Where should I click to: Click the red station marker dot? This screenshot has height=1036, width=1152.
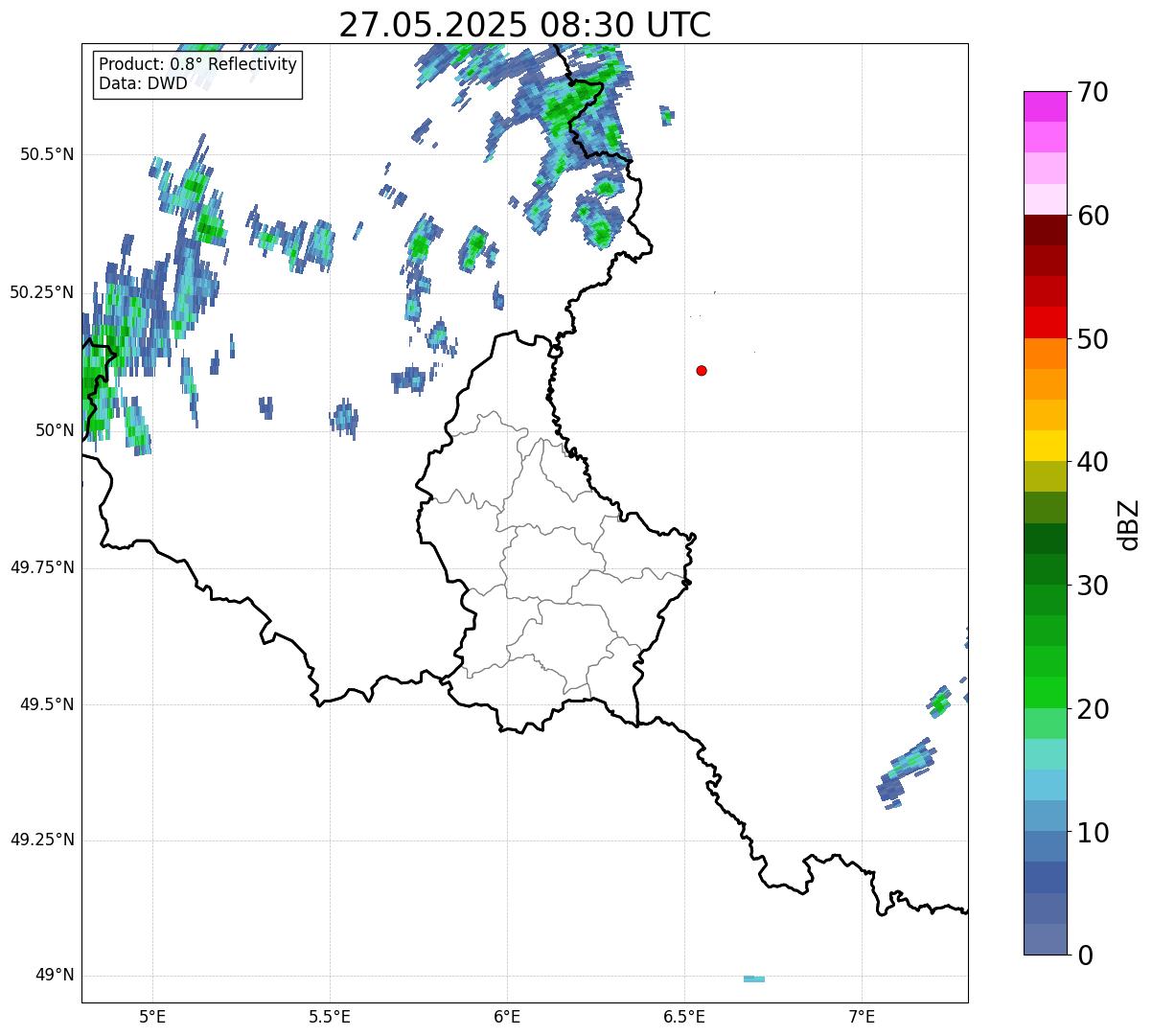point(702,370)
